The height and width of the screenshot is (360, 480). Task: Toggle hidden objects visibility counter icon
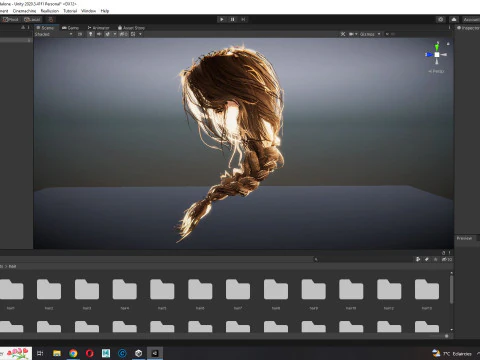click(x=123, y=34)
